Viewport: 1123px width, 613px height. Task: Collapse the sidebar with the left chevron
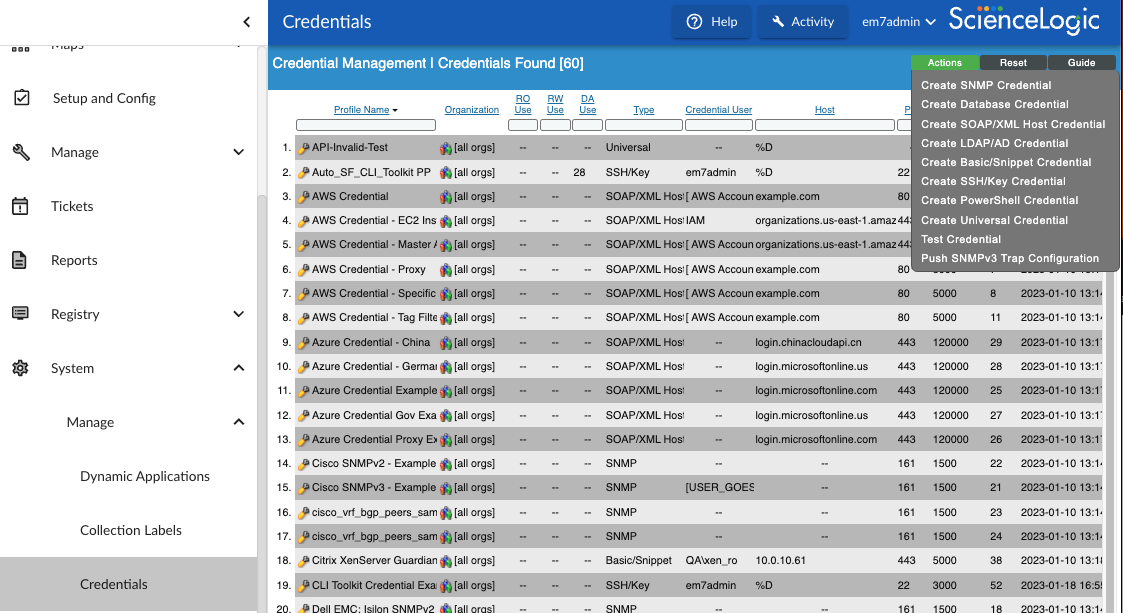click(247, 22)
